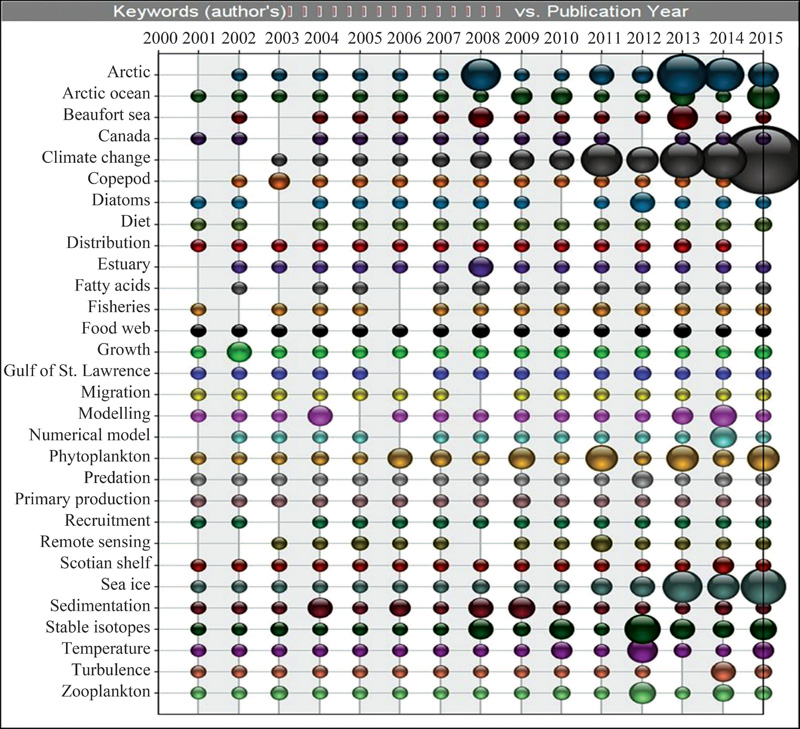
Task: Choose the "Numerical model" keyword label
Action: tap(90, 435)
